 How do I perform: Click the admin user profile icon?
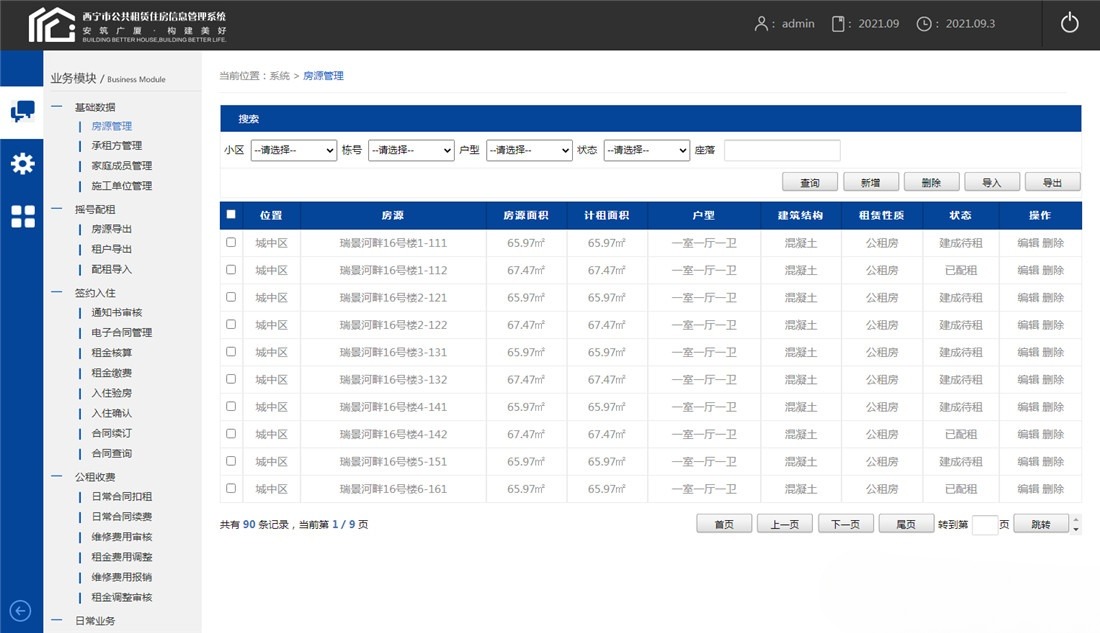[762, 23]
